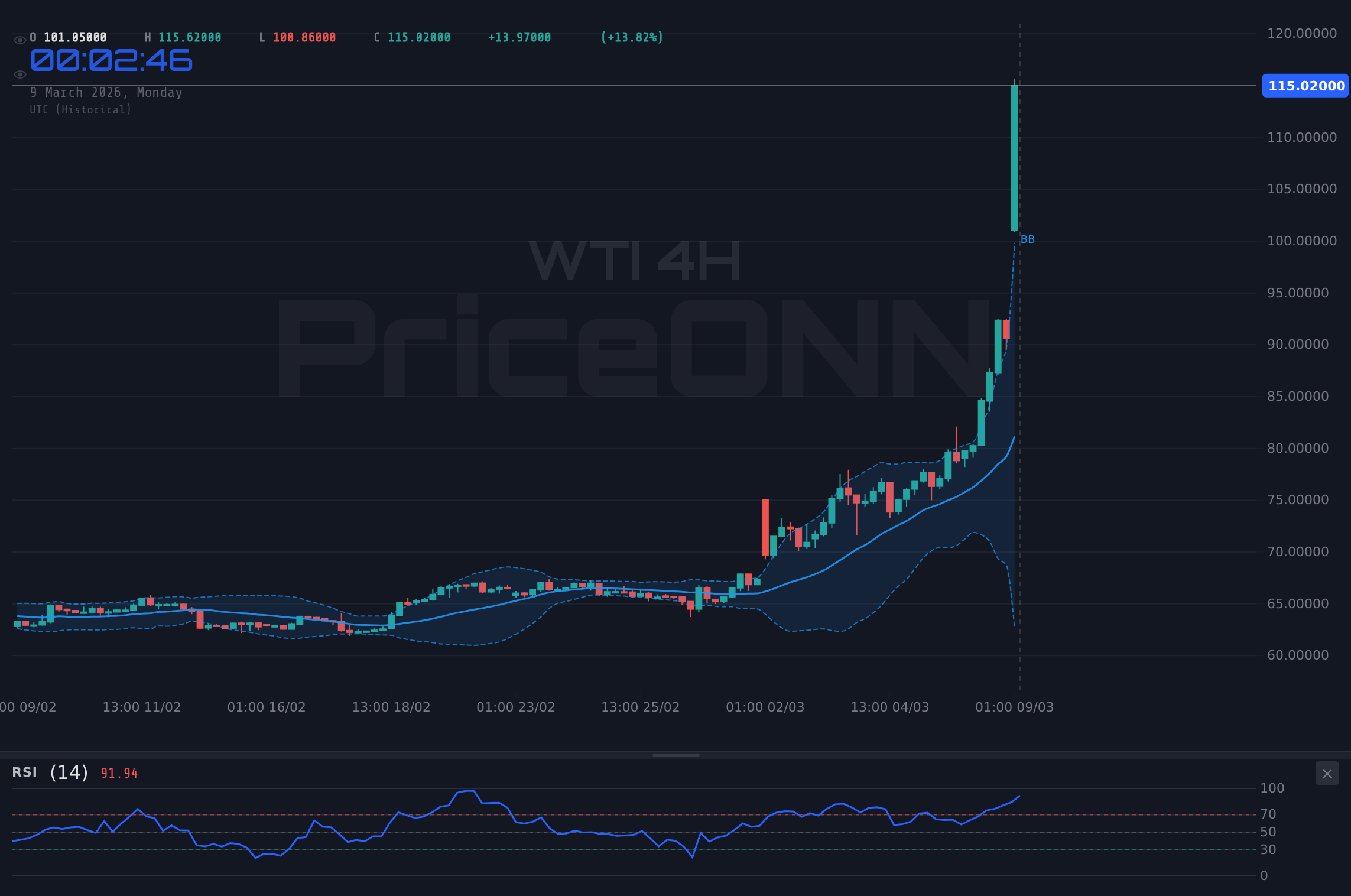
Task: Click the 13:00 11/02 time axis label
Action: point(142,707)
